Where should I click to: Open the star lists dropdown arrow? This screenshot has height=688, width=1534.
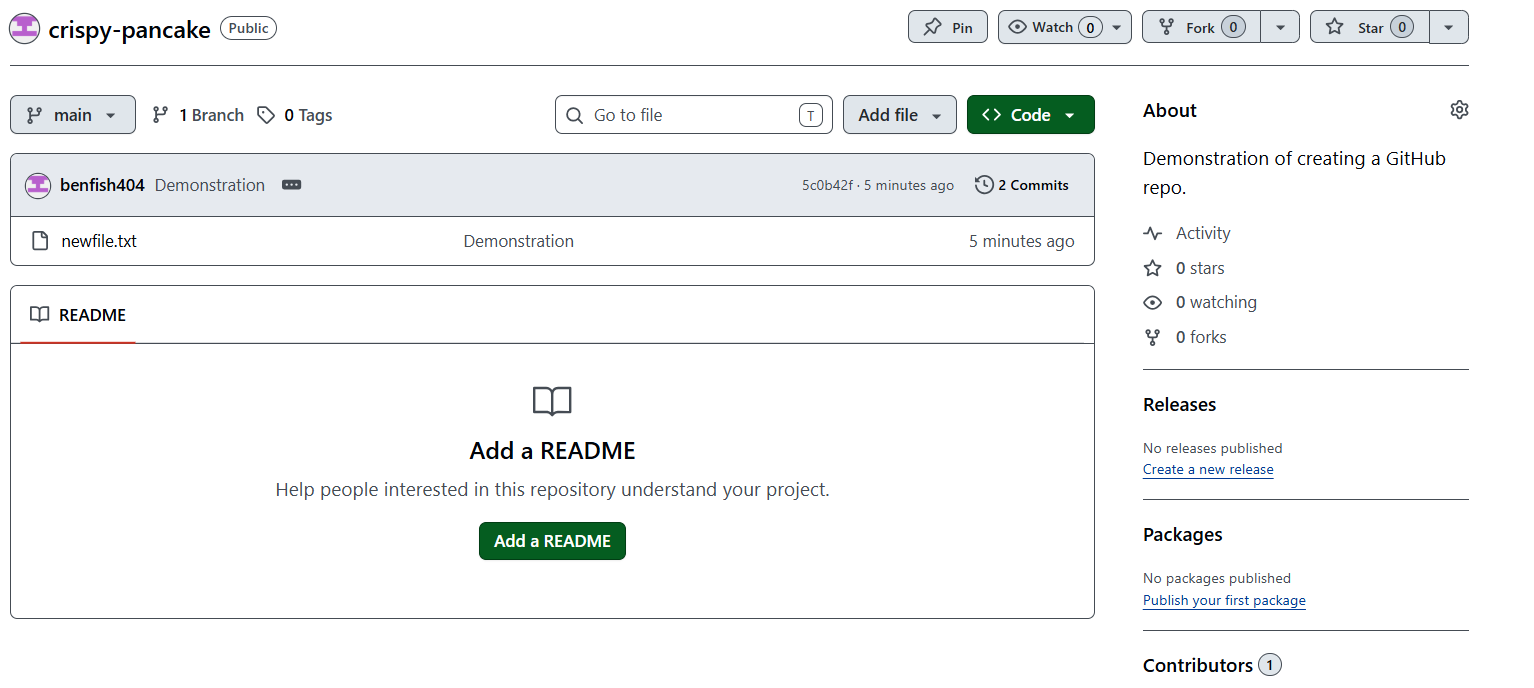[x=1449, y=27]
